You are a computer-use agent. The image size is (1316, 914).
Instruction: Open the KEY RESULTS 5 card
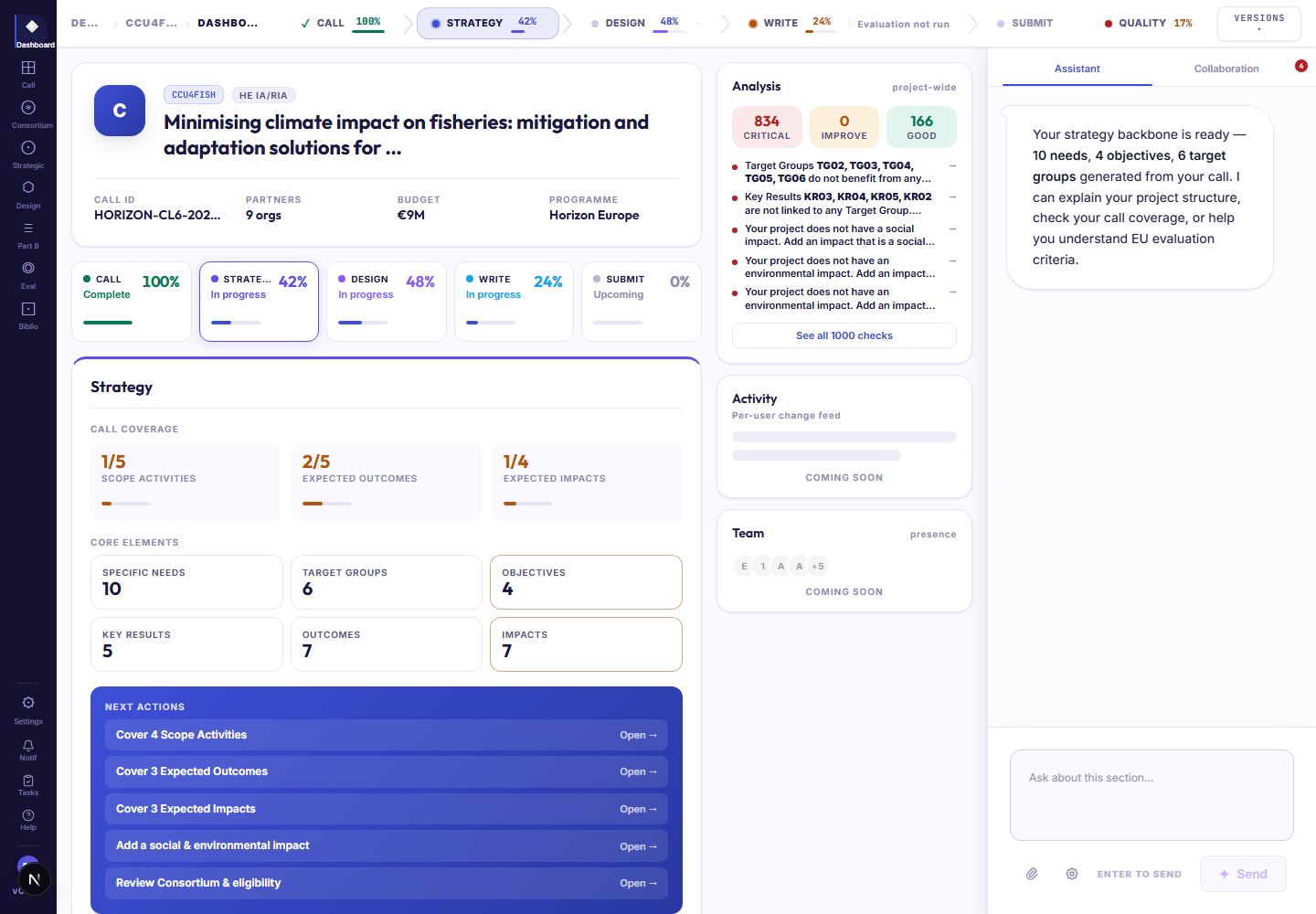(x=186, y=644)
